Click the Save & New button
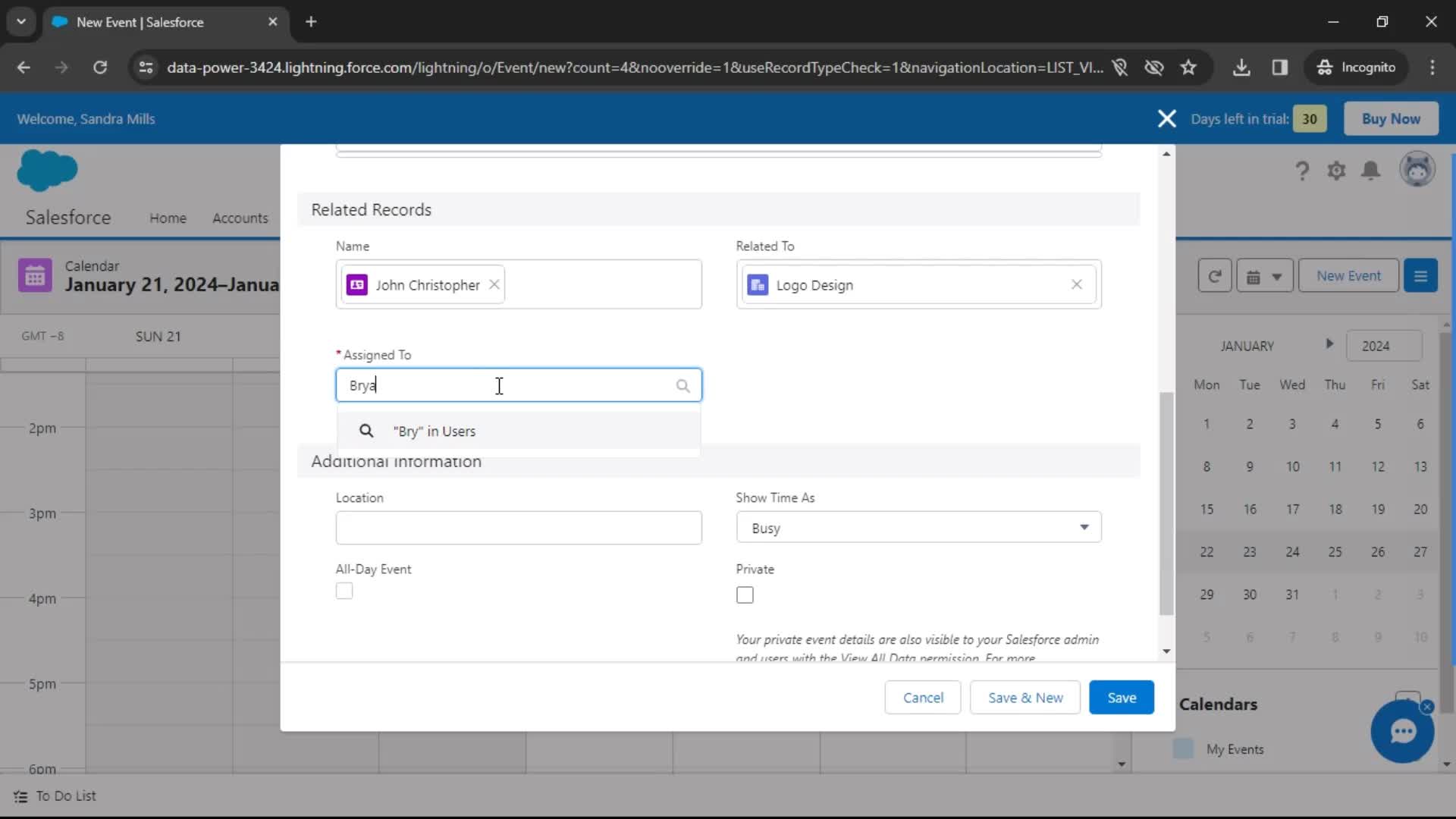This screenshot has height=819, width=1456. click(x=1025, y=698)
